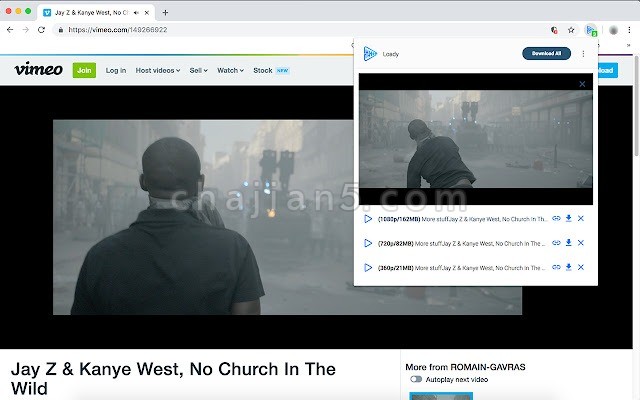Image resolution: width=640 pixels, height=400 pixels.
Task: Expand the Host videos dropdown
Action: (159, 71)
